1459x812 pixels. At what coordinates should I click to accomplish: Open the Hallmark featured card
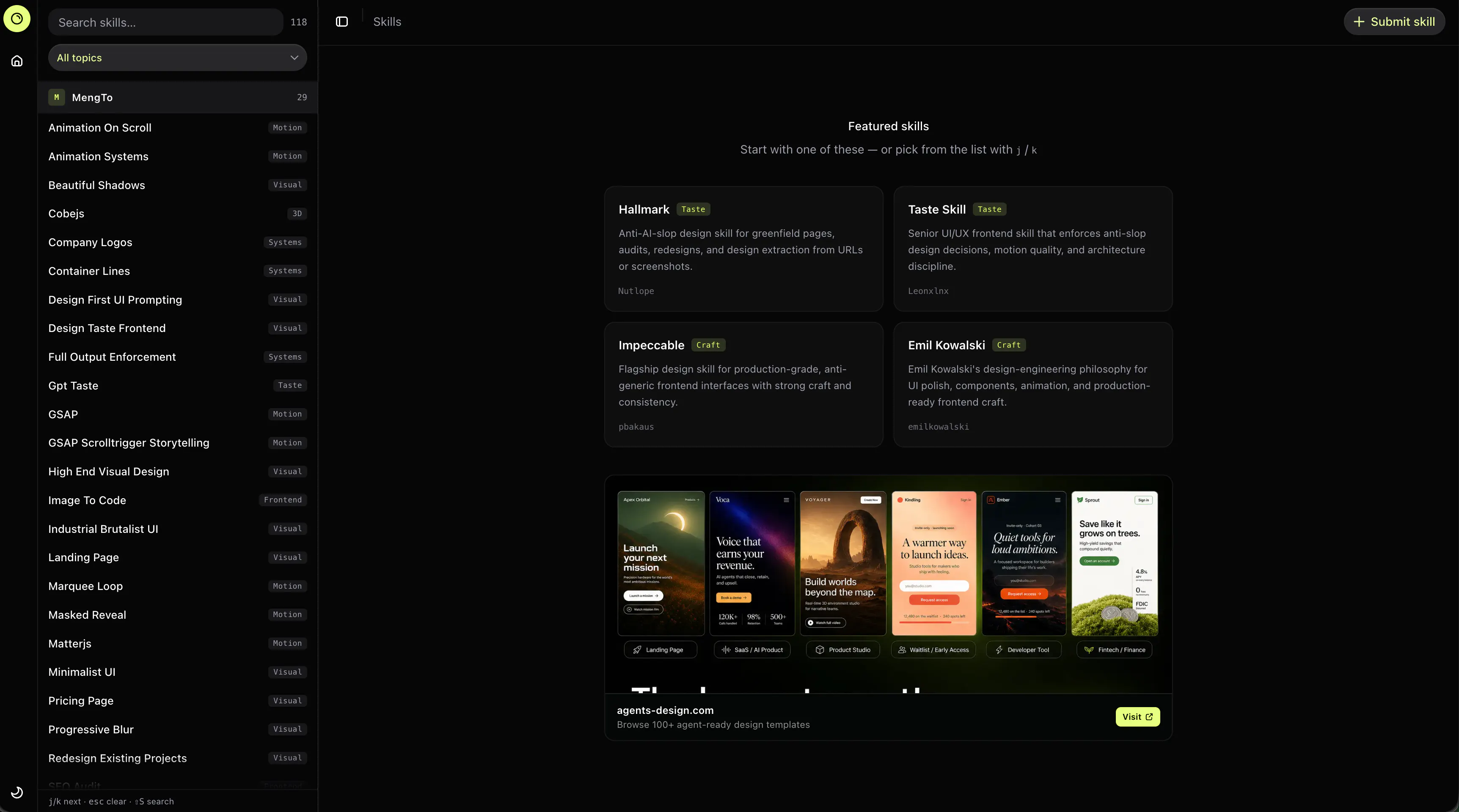pyautogui.click(x=743, y=249)
